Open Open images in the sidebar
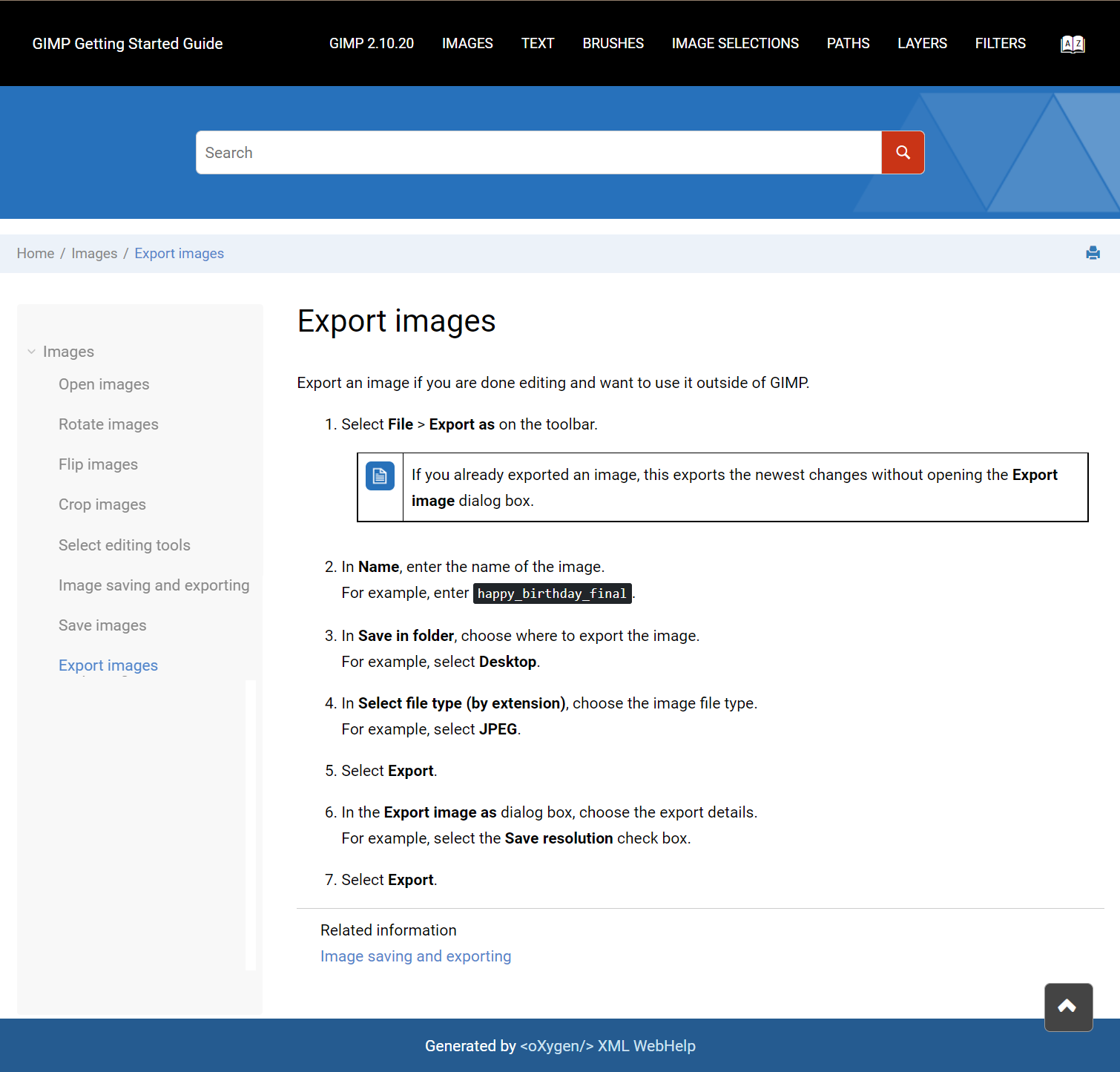Viewport: 1120px width, 1072px height. pos(104,384)
